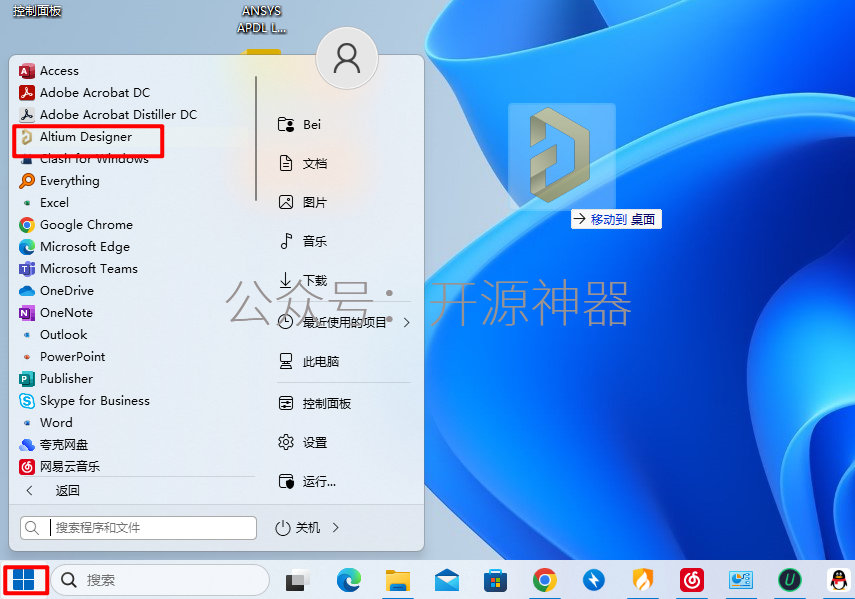Image resolution: width=855 pixels, height=599 pixels.
Task: Open Adobe Acrobat Distiller DC
Action: pyautogui.click(x=108, y=114)
